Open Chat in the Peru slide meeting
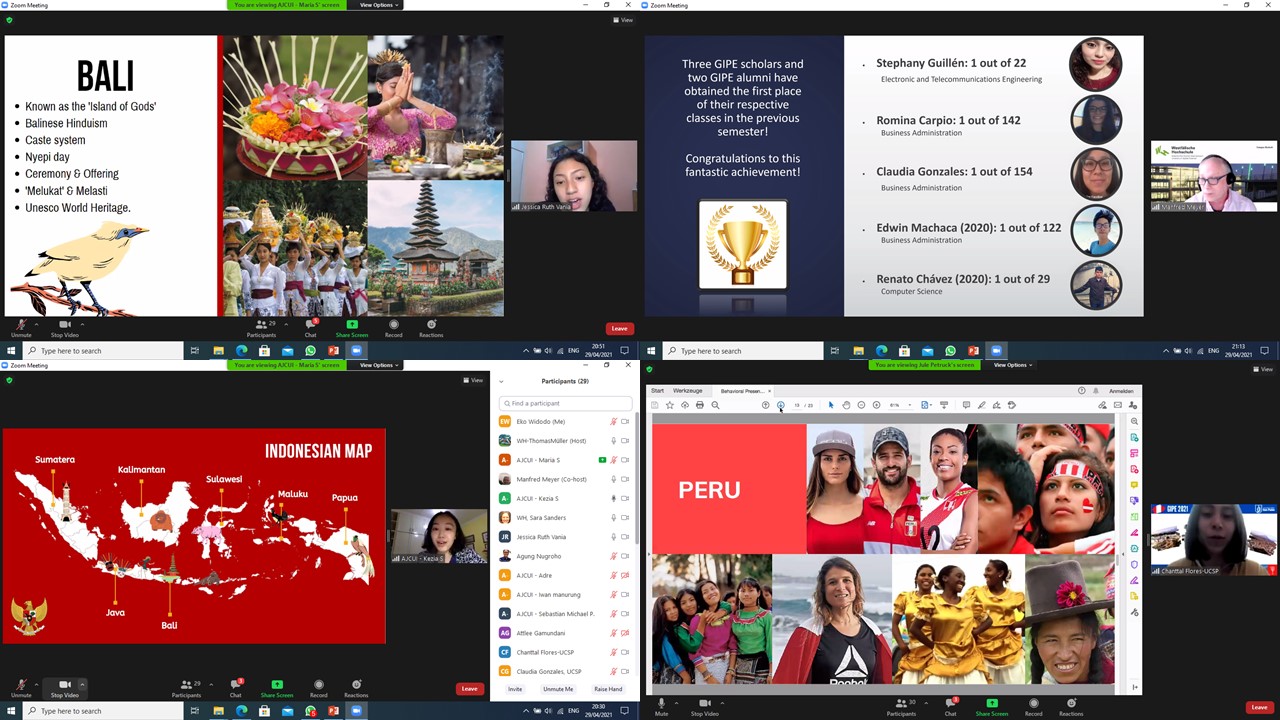Image resolution: width=1280 pixels, height=720 pixels. pyautogui.click(x=950, y=706)
